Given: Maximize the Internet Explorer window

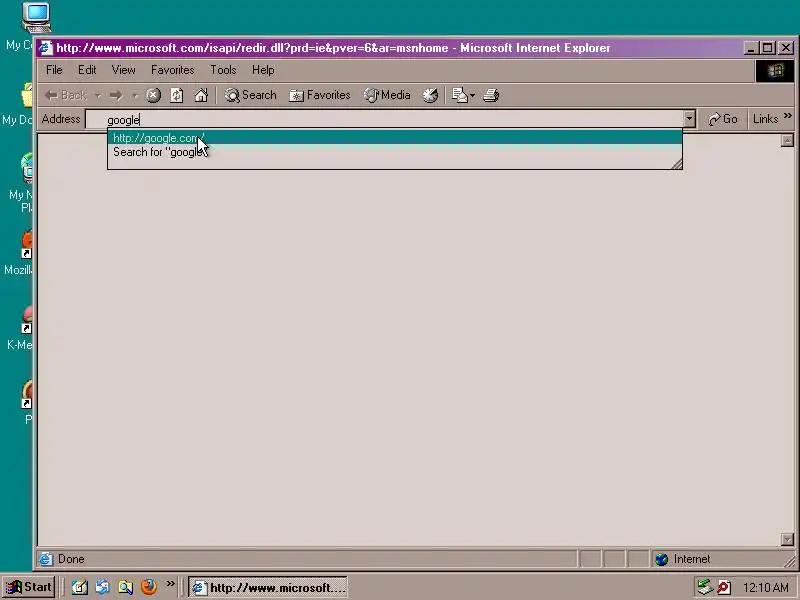Looking at the screenshot, I should pyautogui.click(x=767, y=48).
